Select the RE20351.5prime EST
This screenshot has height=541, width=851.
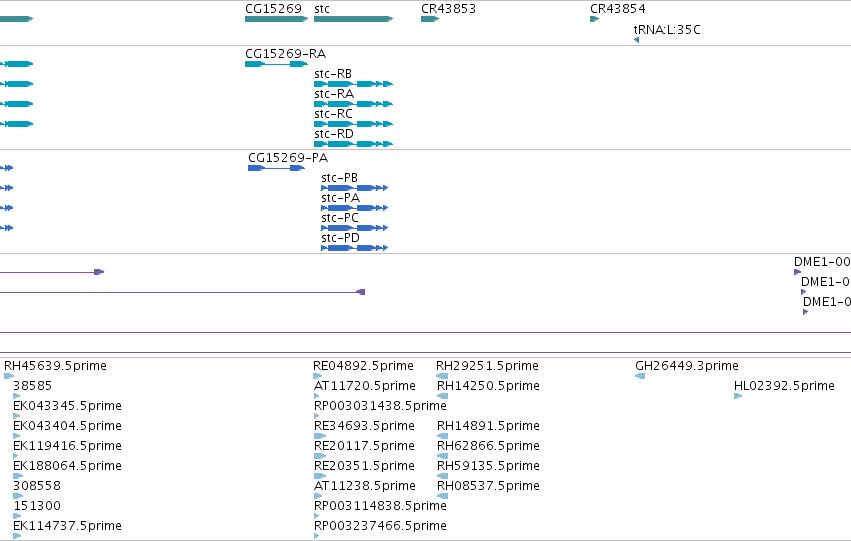[364, 466]
